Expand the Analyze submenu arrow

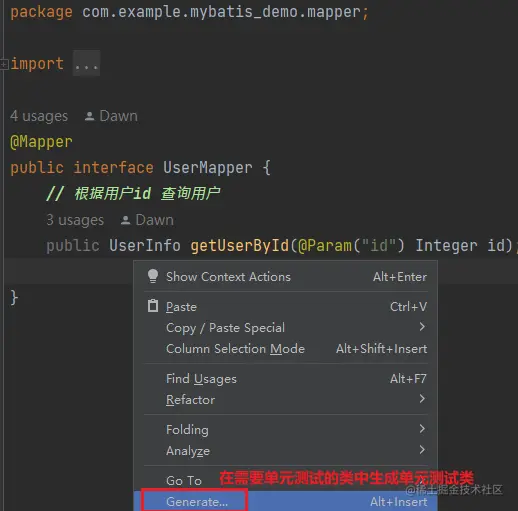click(422, 450)
